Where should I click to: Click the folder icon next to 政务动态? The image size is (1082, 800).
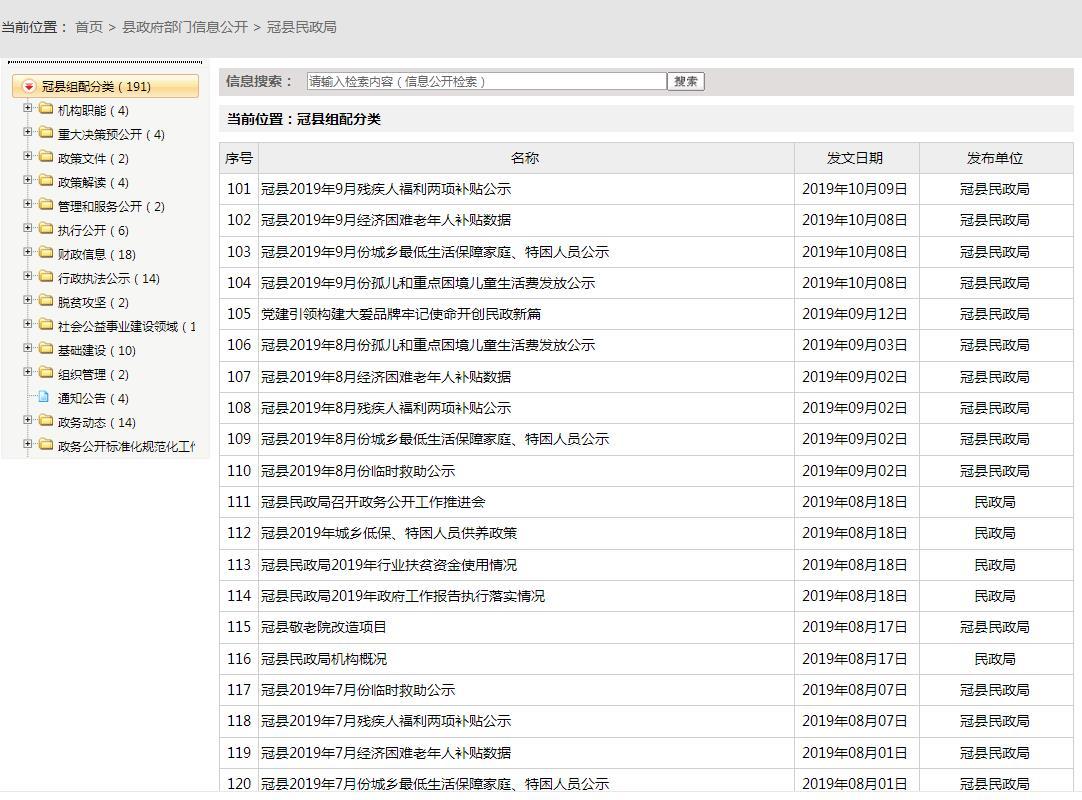pos(46,421)
